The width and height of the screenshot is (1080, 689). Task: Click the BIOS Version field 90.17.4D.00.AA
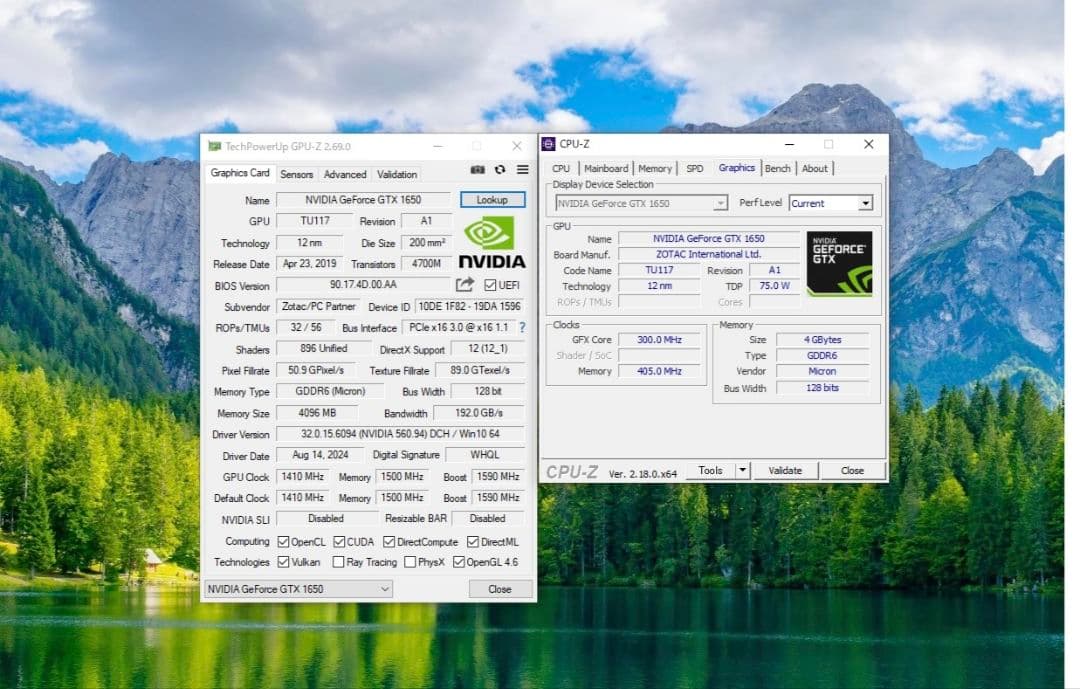363,285
